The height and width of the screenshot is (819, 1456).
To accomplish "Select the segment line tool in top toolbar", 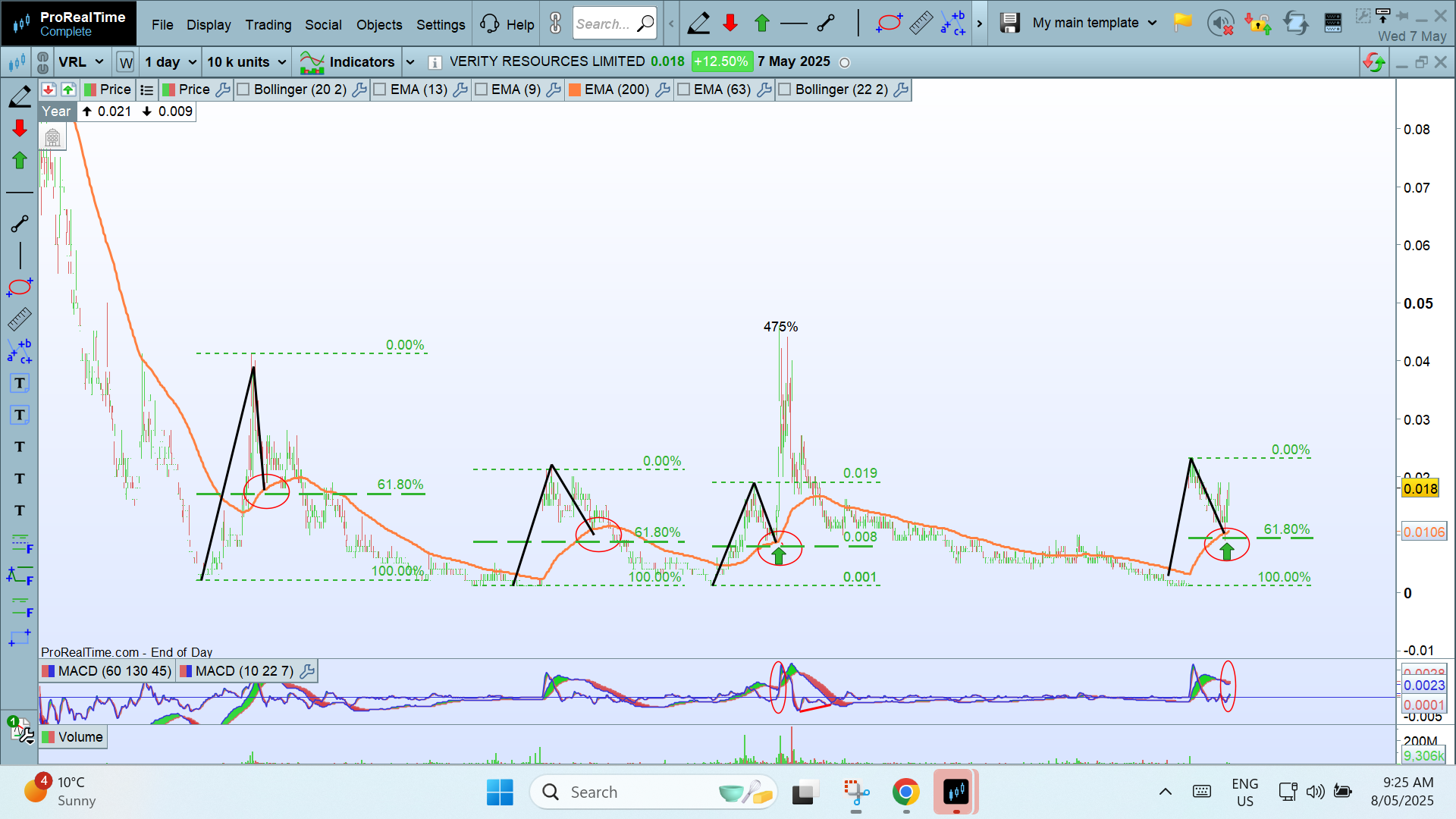I will click(x=826, y=24).
